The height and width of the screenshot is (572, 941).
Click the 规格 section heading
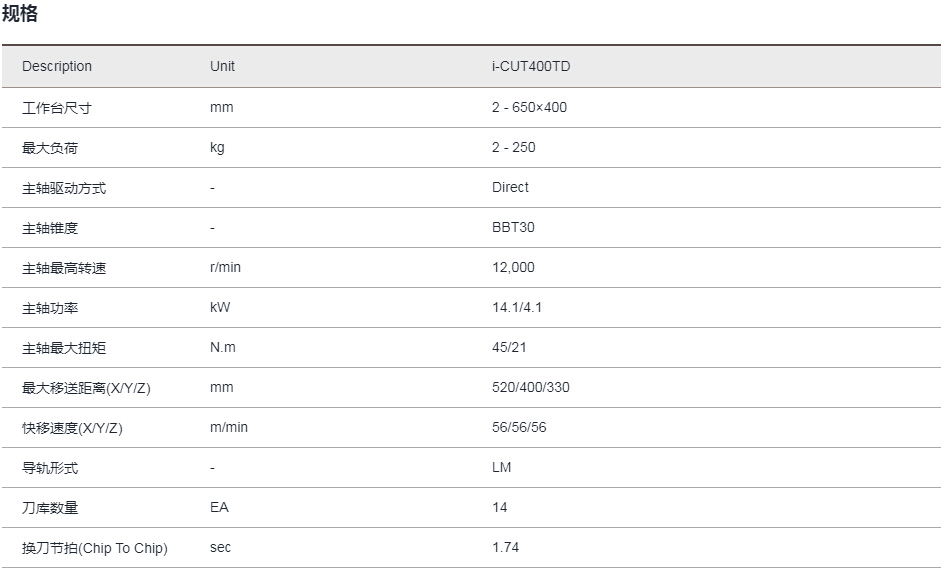20,13
